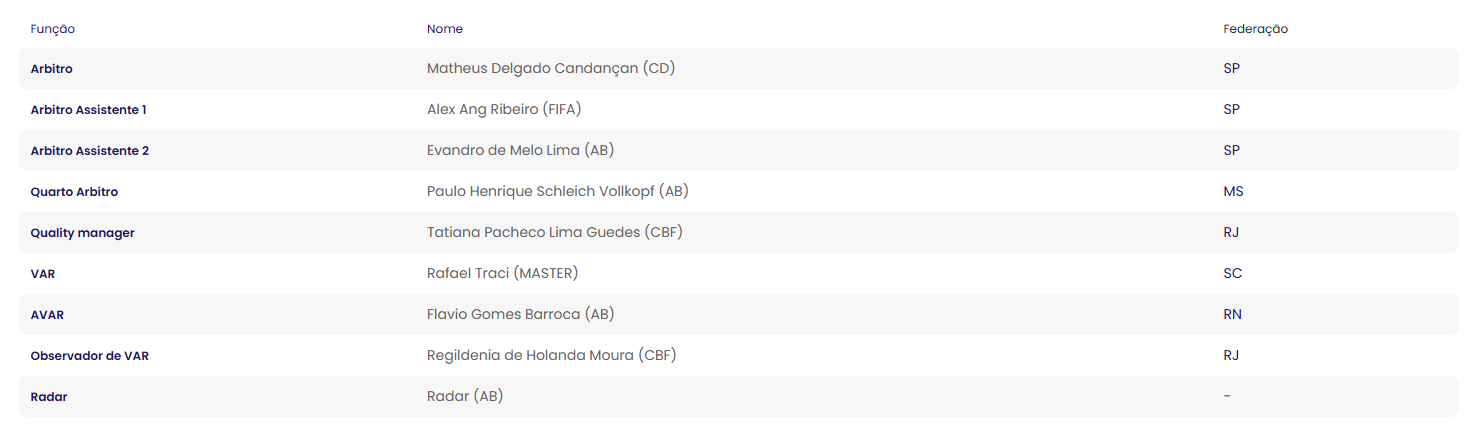This screenshot has height=426, width=1467.
Task: Click the Função column header
Action: pos(53,29)
